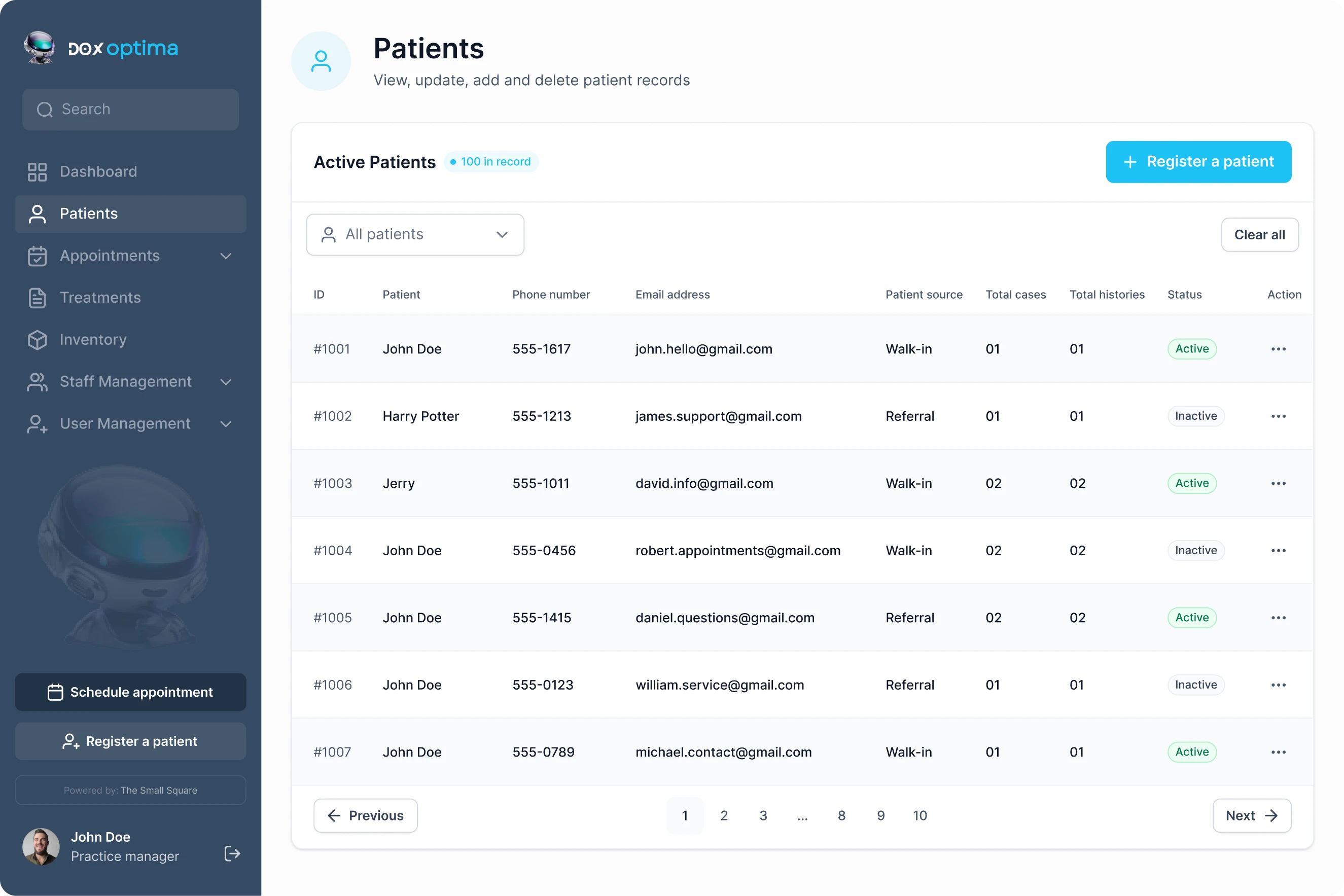Click John Doe's profile avatar photo
This screenshot has height=896, width=1344.
click(41, 846)
